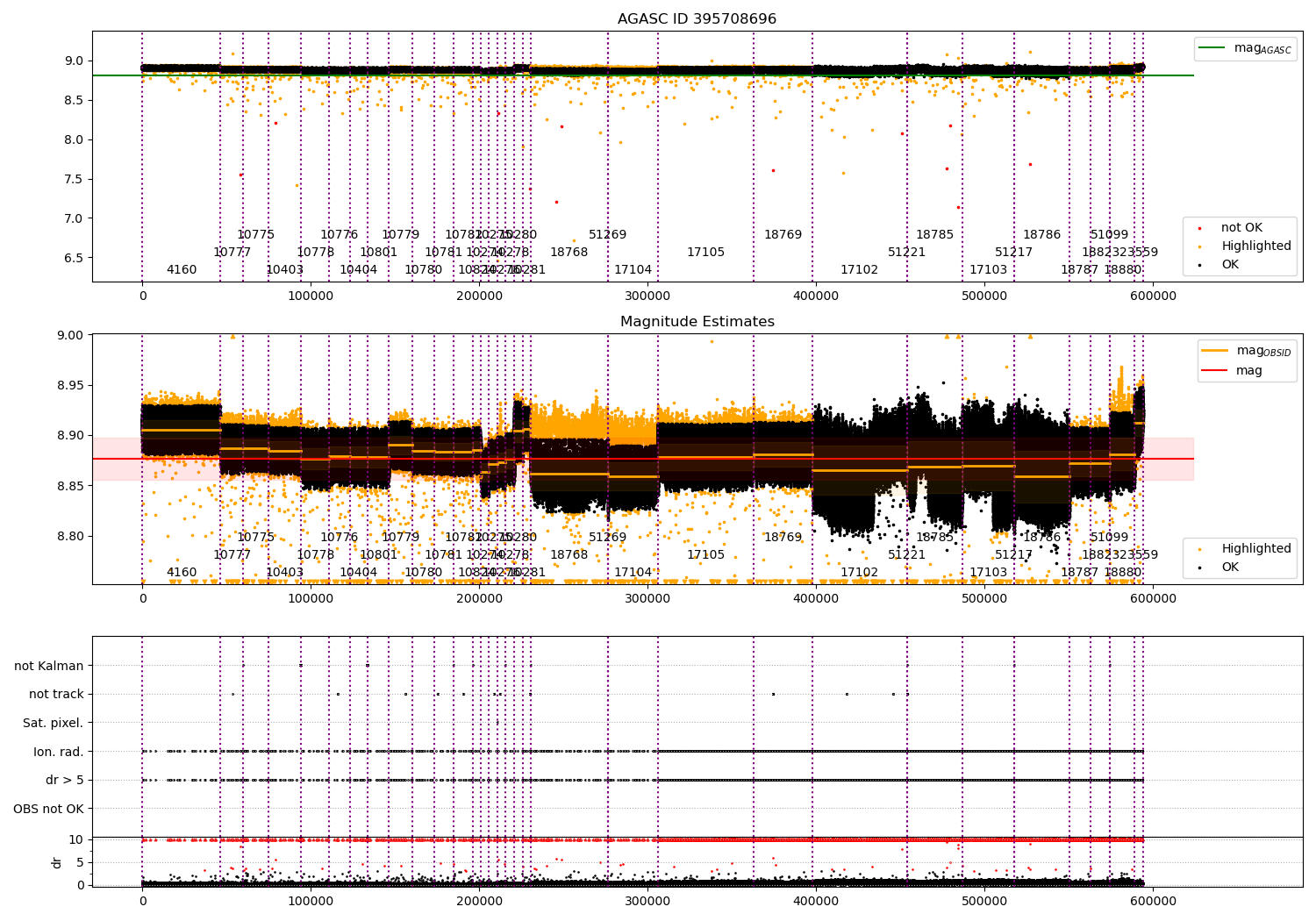Click the 9.0 tick on top plot
This screenshot has height=921, width=1316.
pyautogui.click(x=74, y=61)
